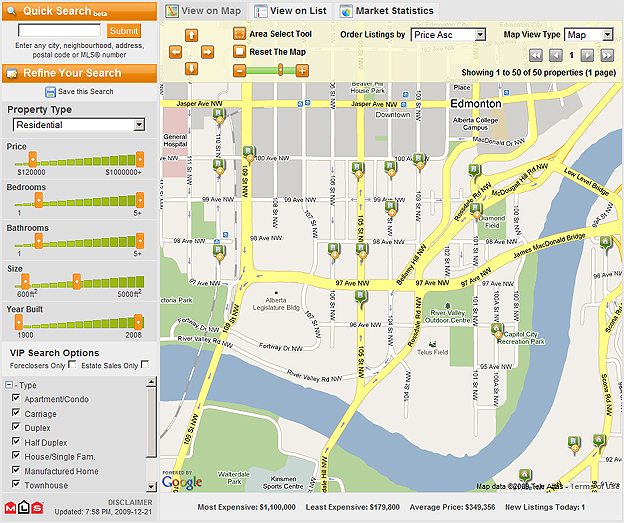The image size is (624, 523).
Task: Click the Size upper slider handle
Action: (x=77, y=281)
